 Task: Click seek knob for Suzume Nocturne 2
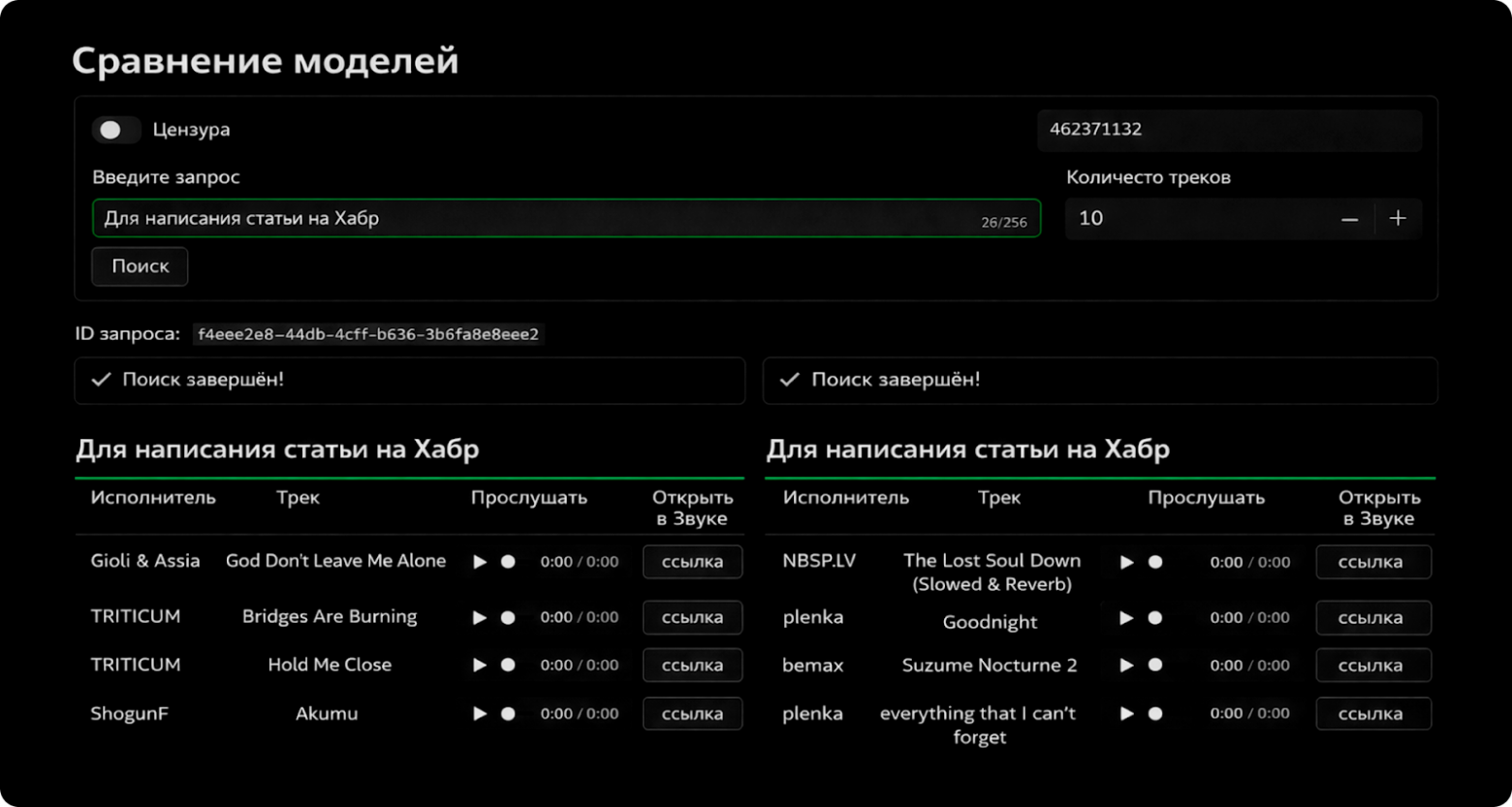tap(1155, 666)
